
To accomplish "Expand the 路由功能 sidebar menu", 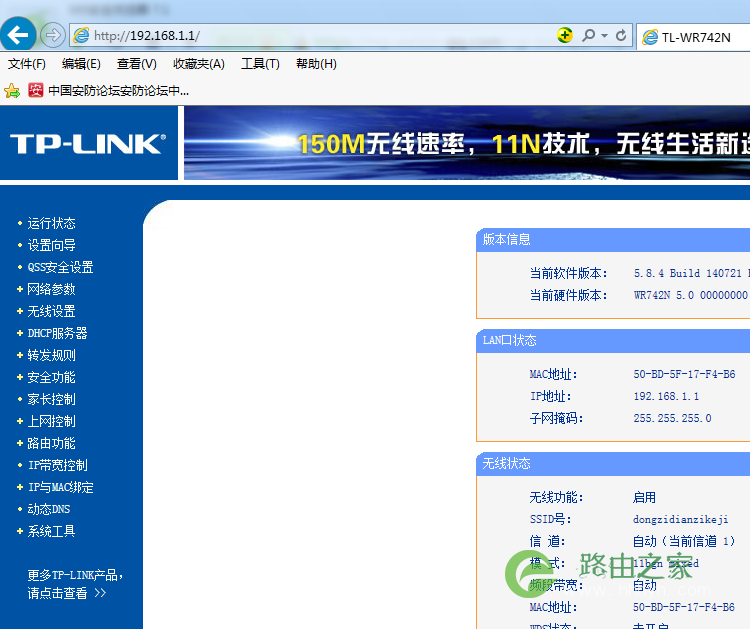I will [x=51, y=443].
